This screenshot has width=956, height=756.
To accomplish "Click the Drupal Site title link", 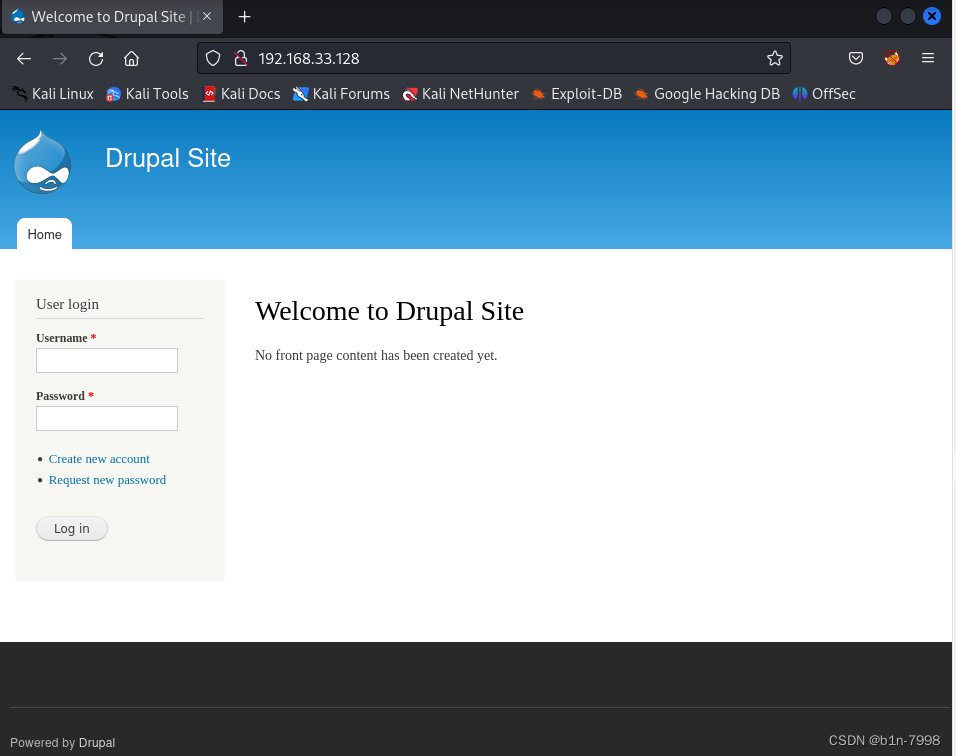I will point(168,159).
